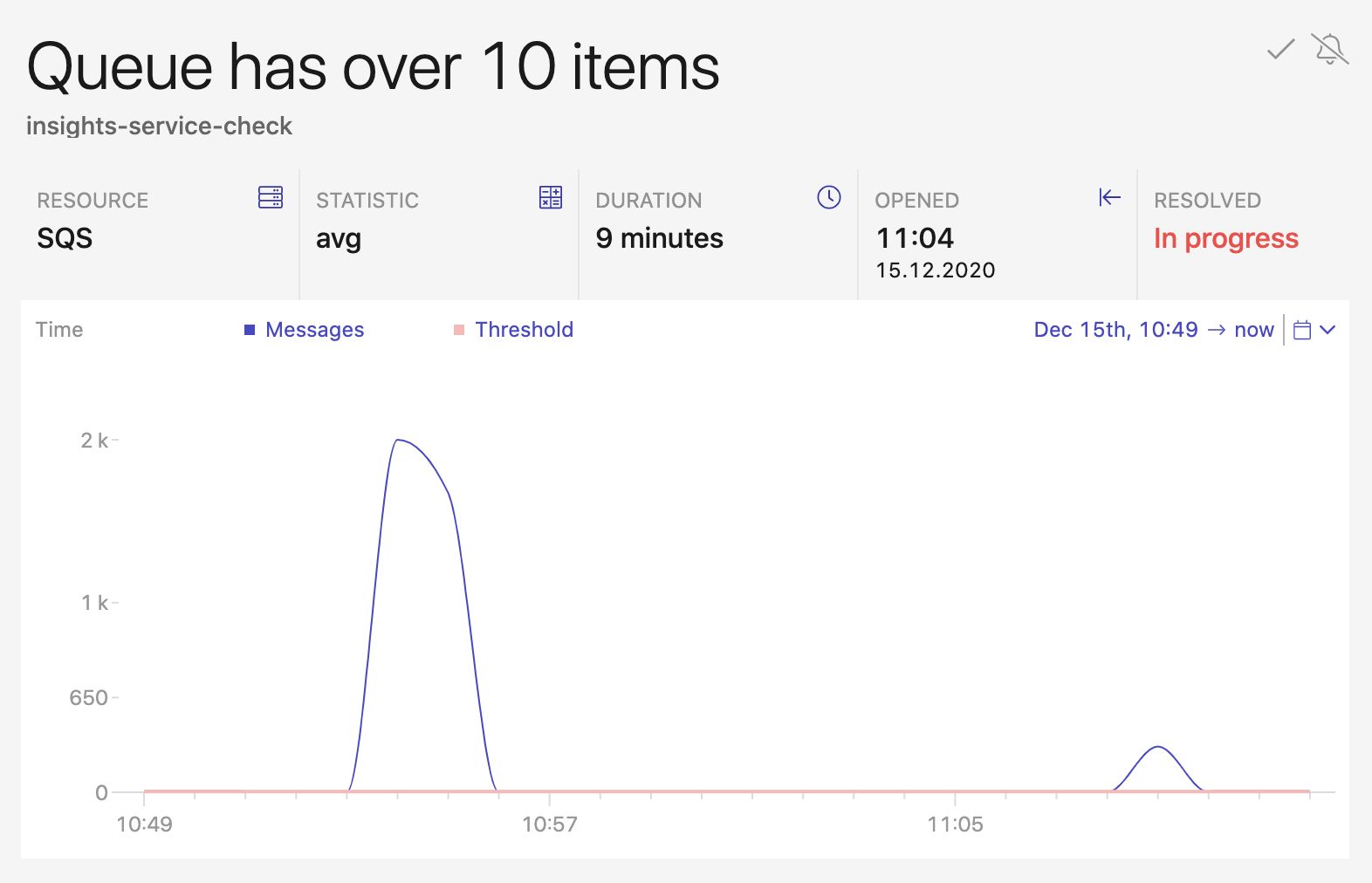Click the Time axis label

(x=59, y=330)
